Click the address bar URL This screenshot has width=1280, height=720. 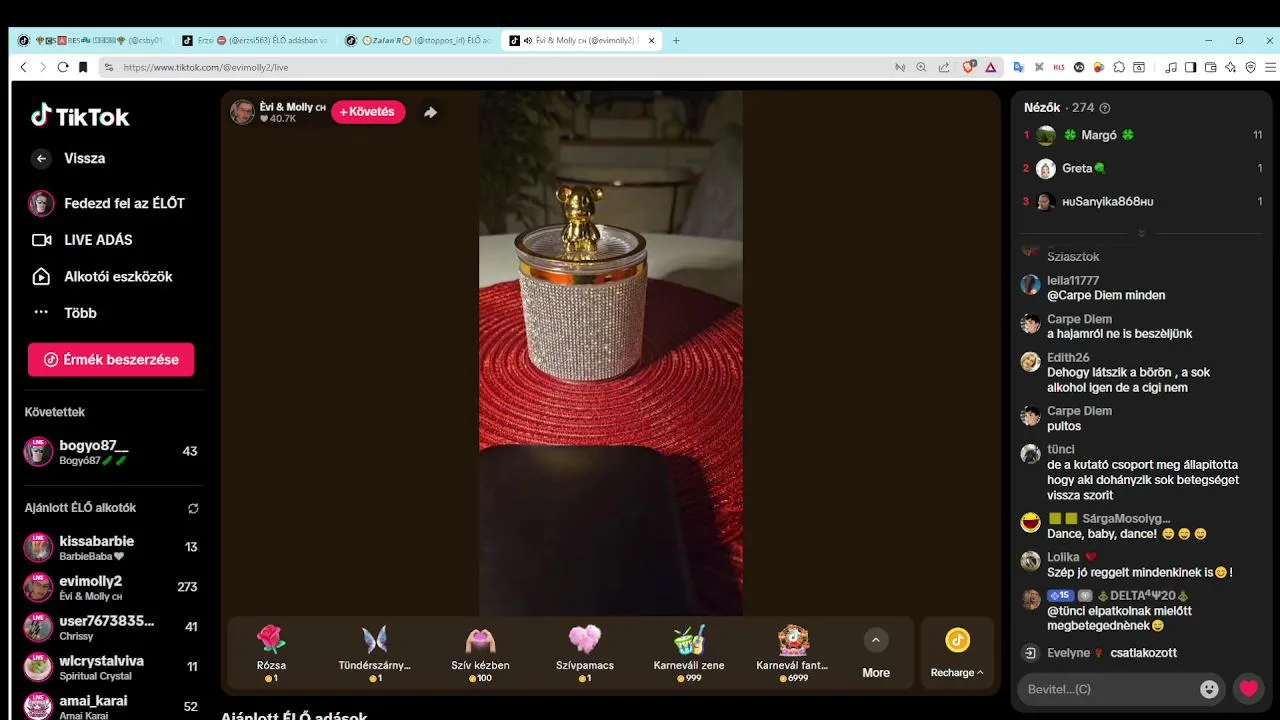coord(206,67)
